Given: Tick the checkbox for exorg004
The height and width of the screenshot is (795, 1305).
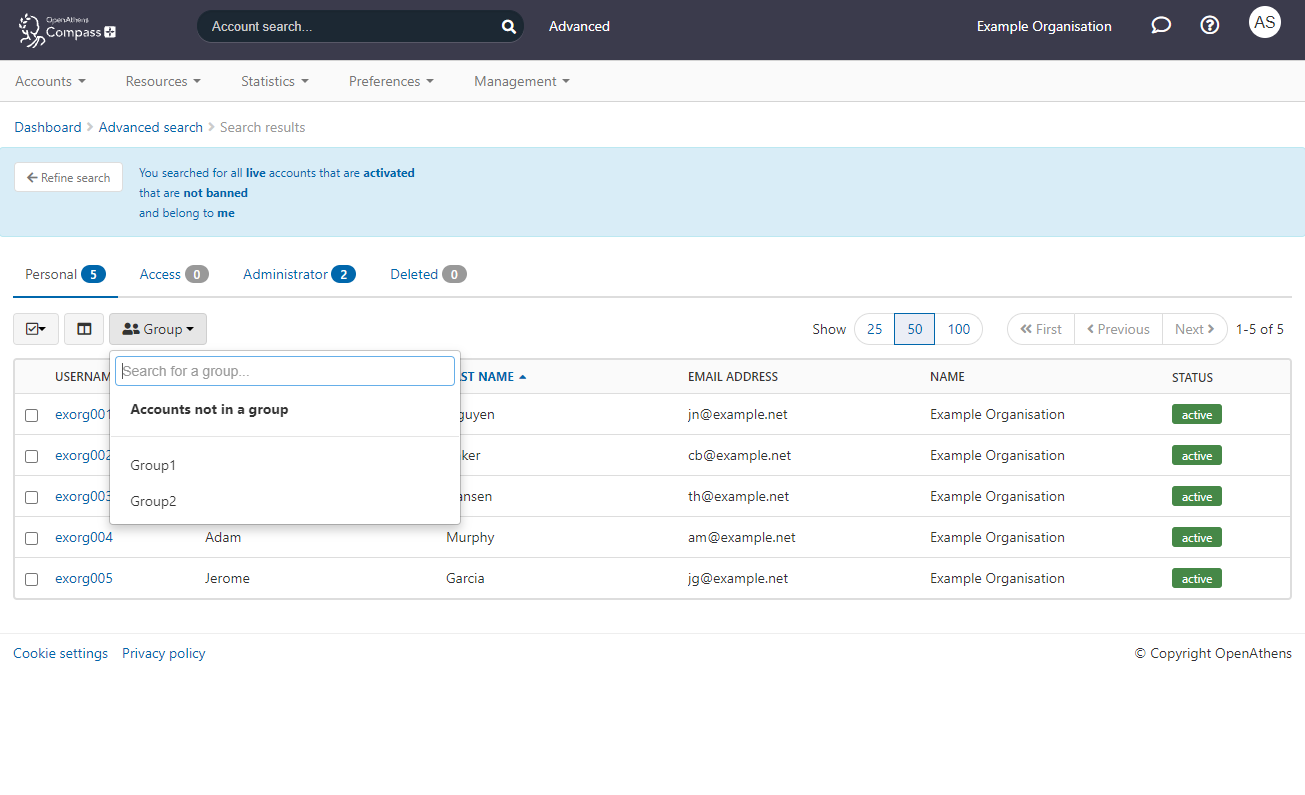Looking at the screenshot, I should point(32,538).
